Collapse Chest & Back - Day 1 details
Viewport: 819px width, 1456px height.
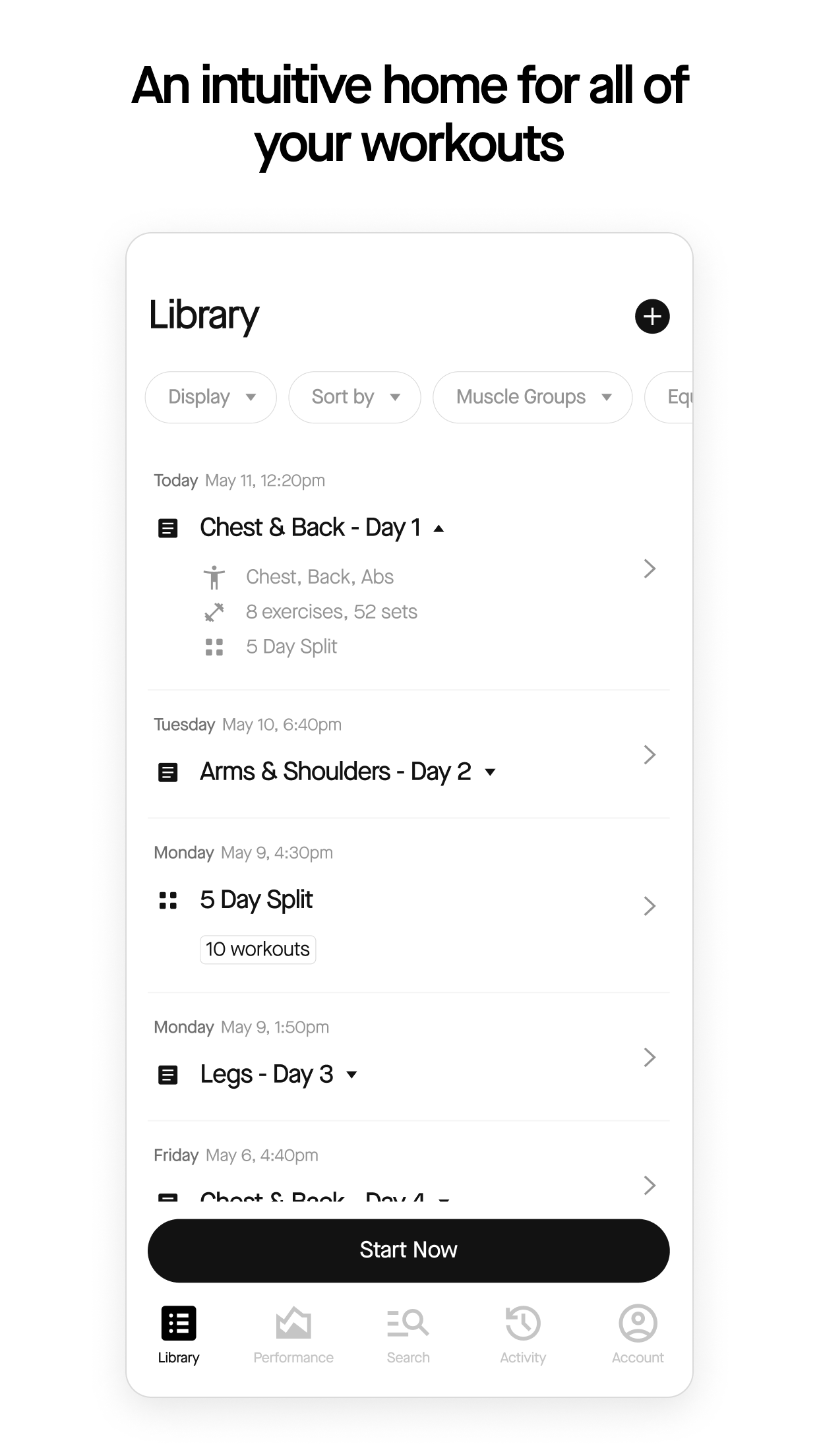(x=439, y=528)
